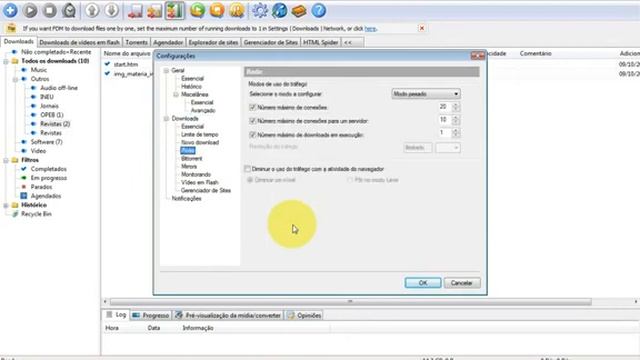This screenshot has width=640, height=360.
Task: Switch to the Downloads tab
Action: point(19,42)
